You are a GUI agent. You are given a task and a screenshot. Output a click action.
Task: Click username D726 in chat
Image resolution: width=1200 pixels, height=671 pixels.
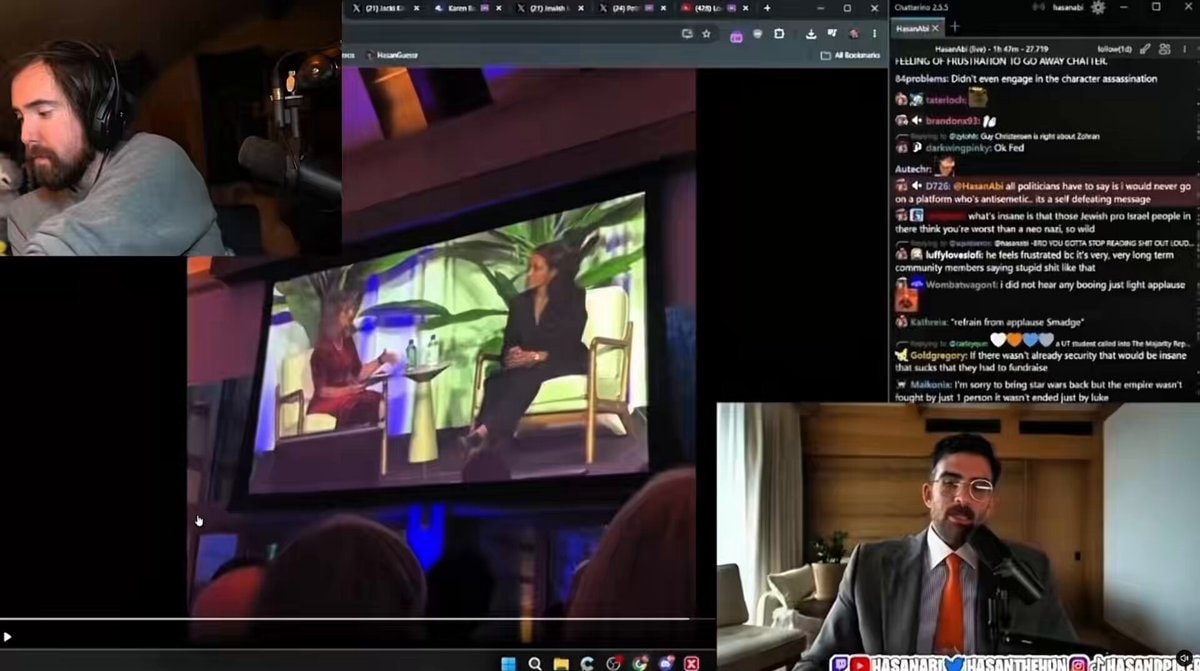point(937,186)
